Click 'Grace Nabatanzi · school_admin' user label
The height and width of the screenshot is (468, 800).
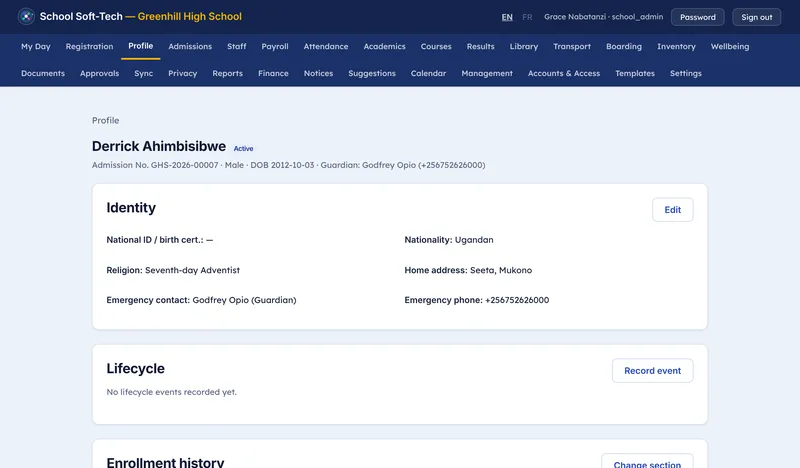pos(604,17)
